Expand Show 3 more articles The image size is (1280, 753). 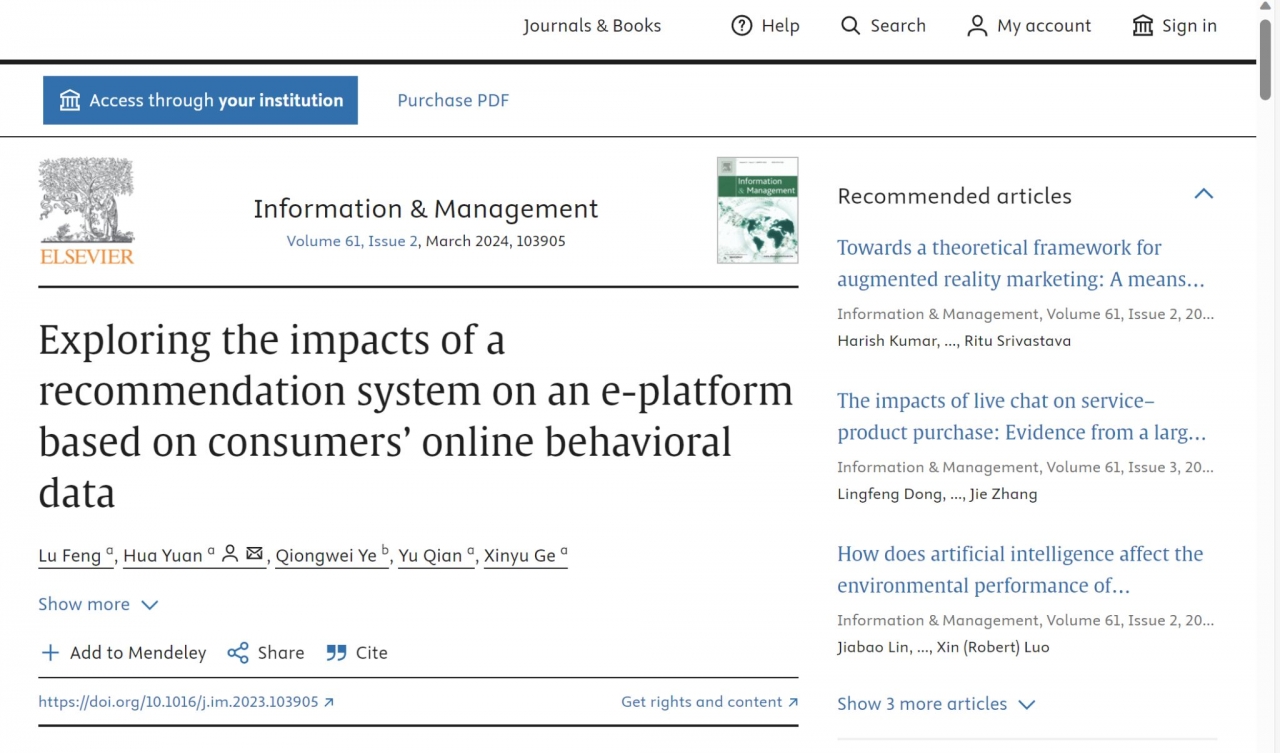pos(935,704)
